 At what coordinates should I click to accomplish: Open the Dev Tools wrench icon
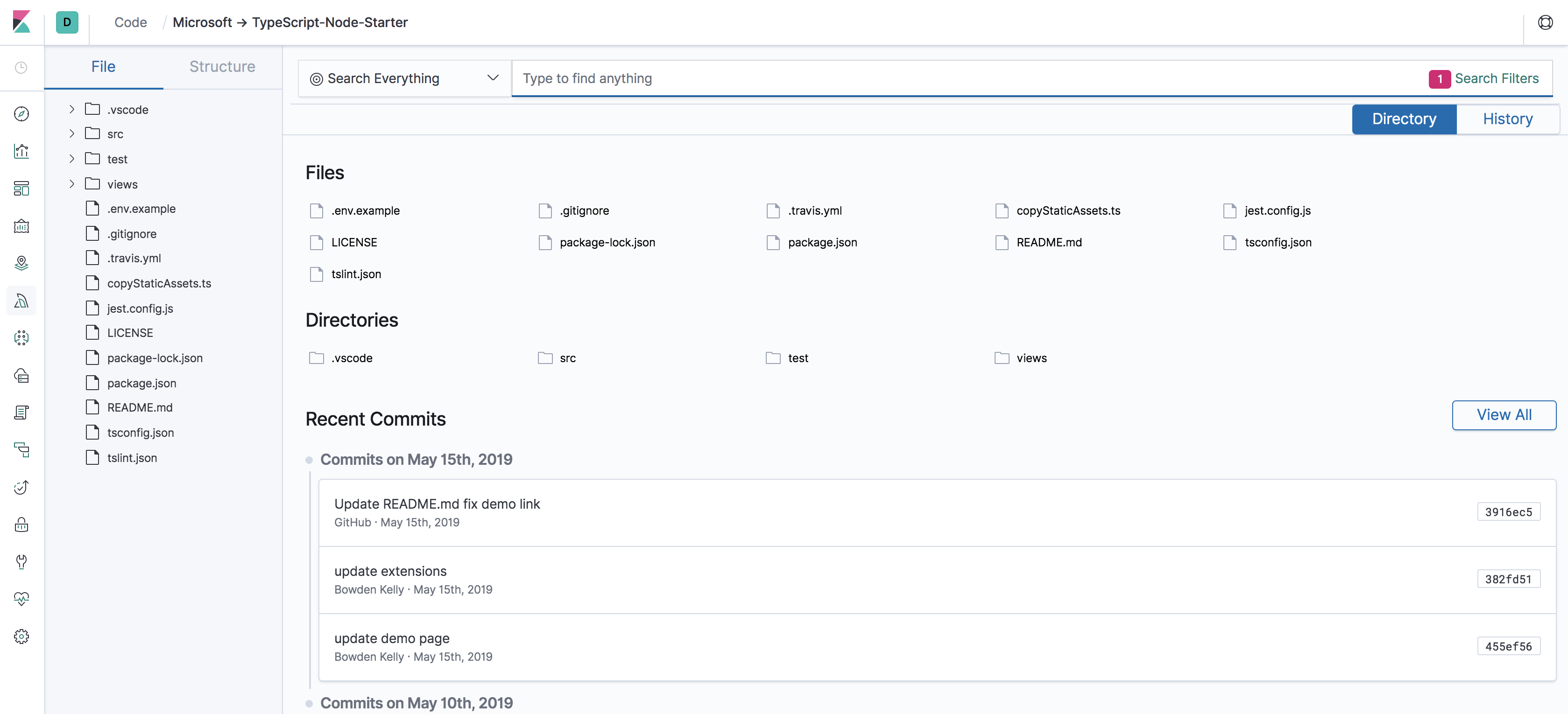click(21, 561)
